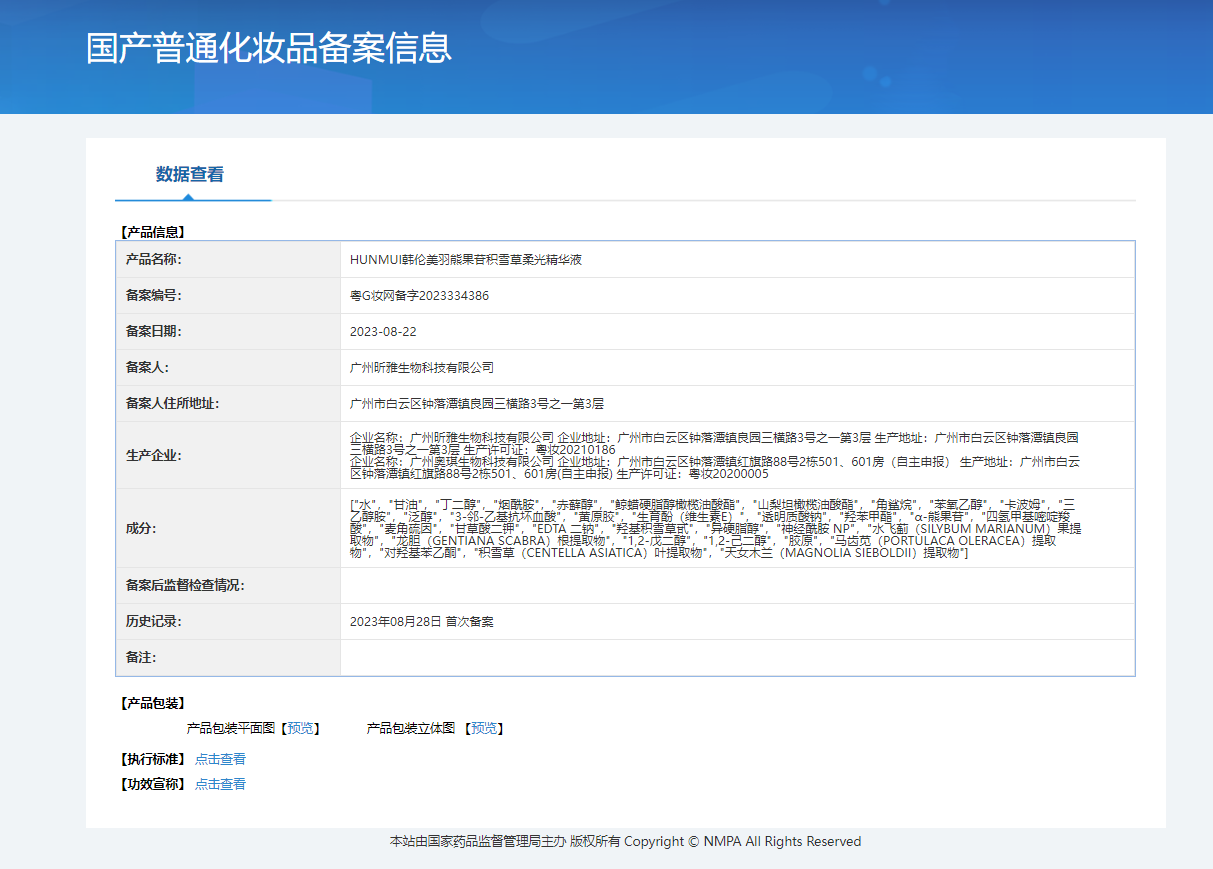
Task: Select the 备案编号 label cell
Action: pos(228,296)
